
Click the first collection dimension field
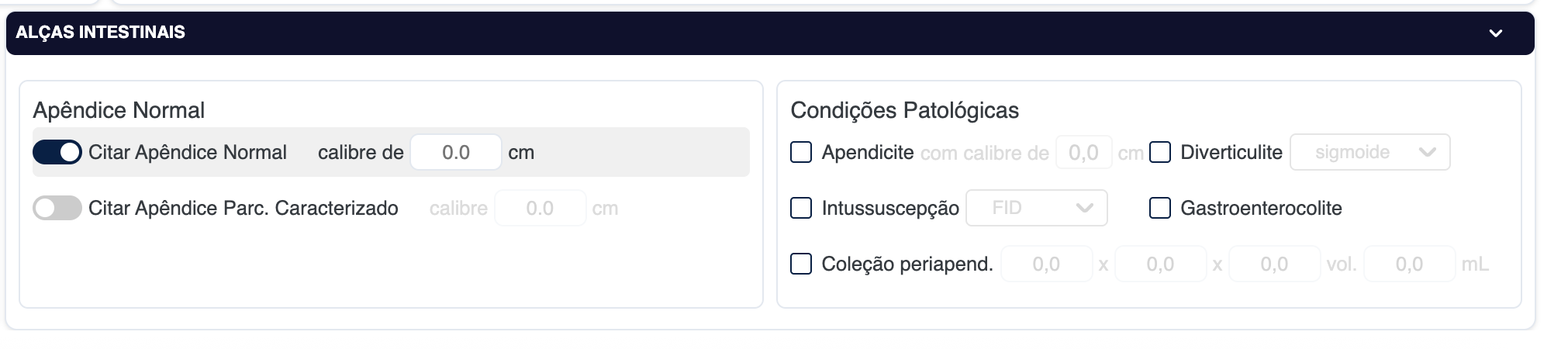coord(1046,264)
